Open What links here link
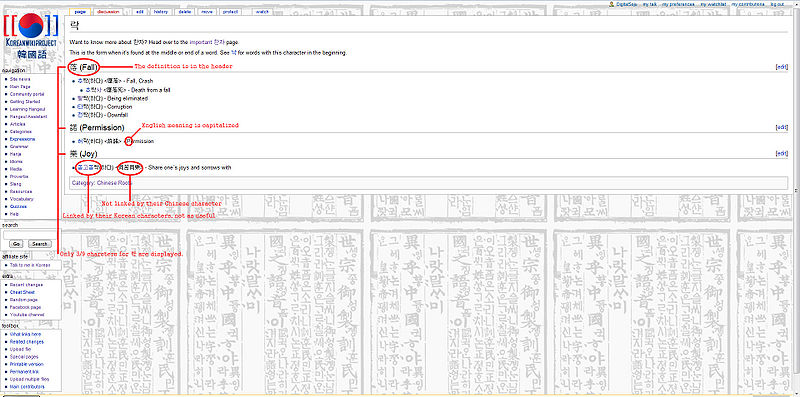 26,334
